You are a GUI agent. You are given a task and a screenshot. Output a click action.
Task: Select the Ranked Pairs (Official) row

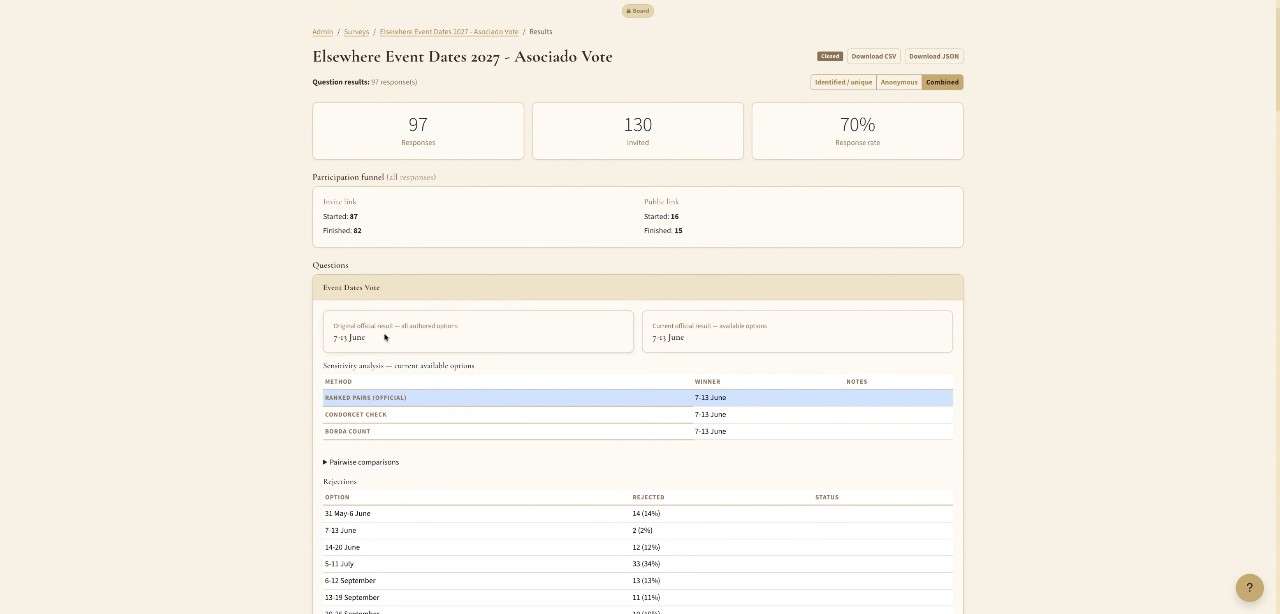[638, 398]
